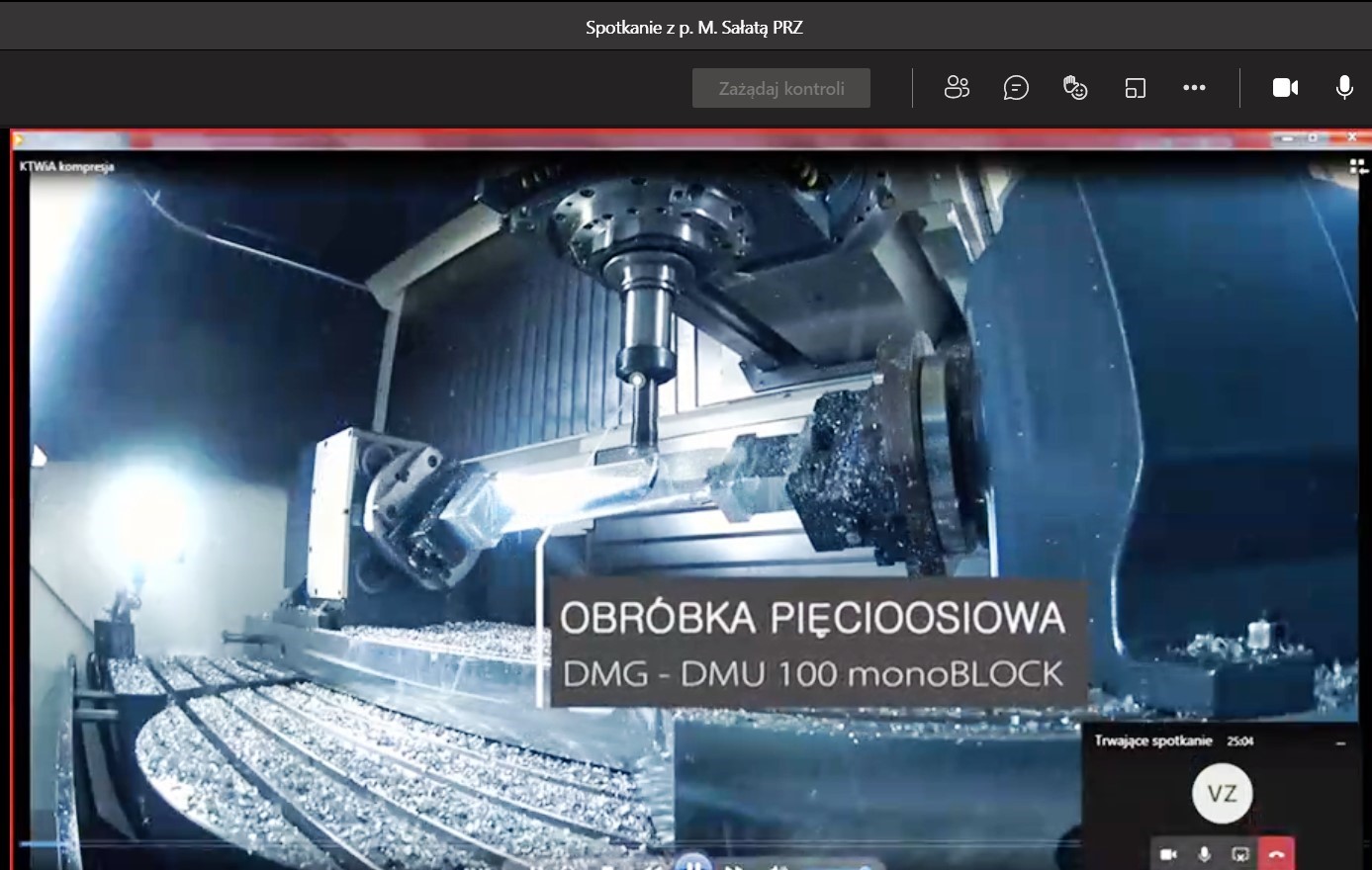Hang up using the red call button
Image resolution: width=1372 pixels, height=870 pixels.
[x=1276, y=854]
